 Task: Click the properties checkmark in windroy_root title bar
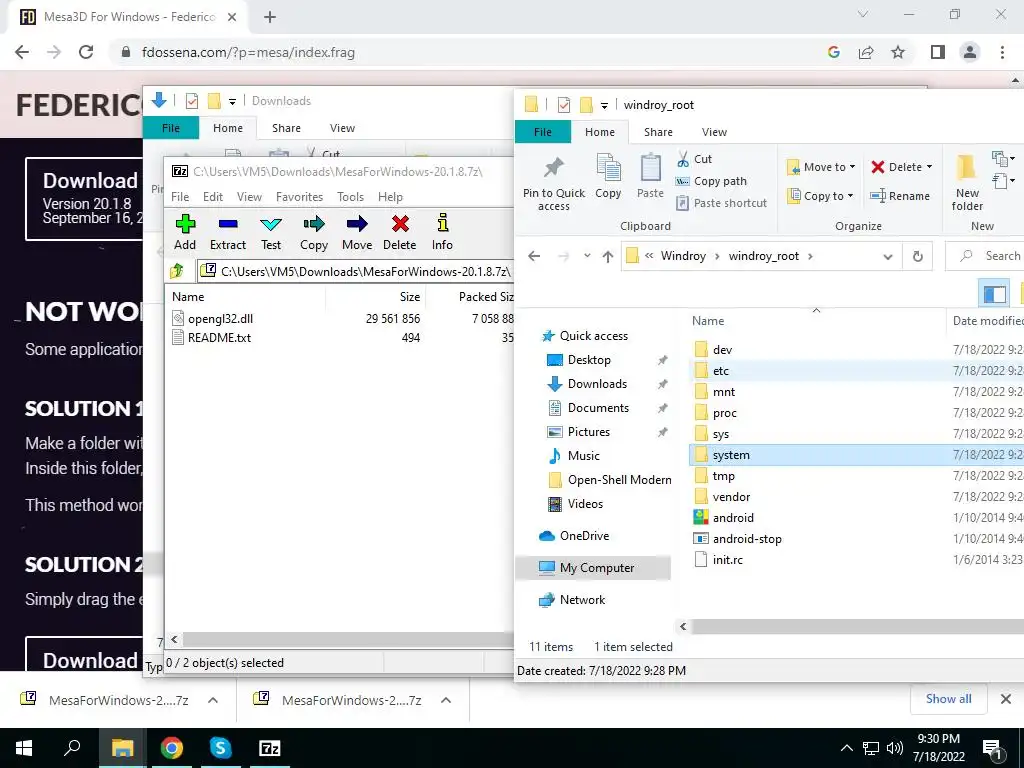coord(564,104)
